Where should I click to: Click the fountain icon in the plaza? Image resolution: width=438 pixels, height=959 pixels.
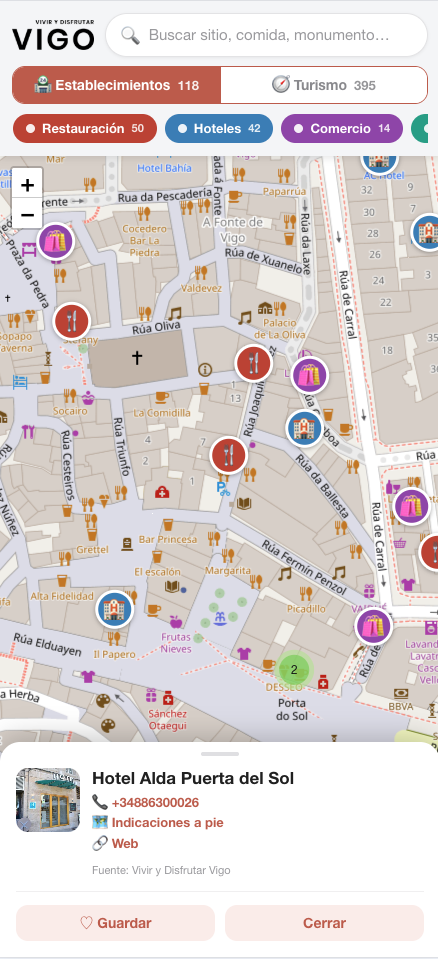(220, 619)
